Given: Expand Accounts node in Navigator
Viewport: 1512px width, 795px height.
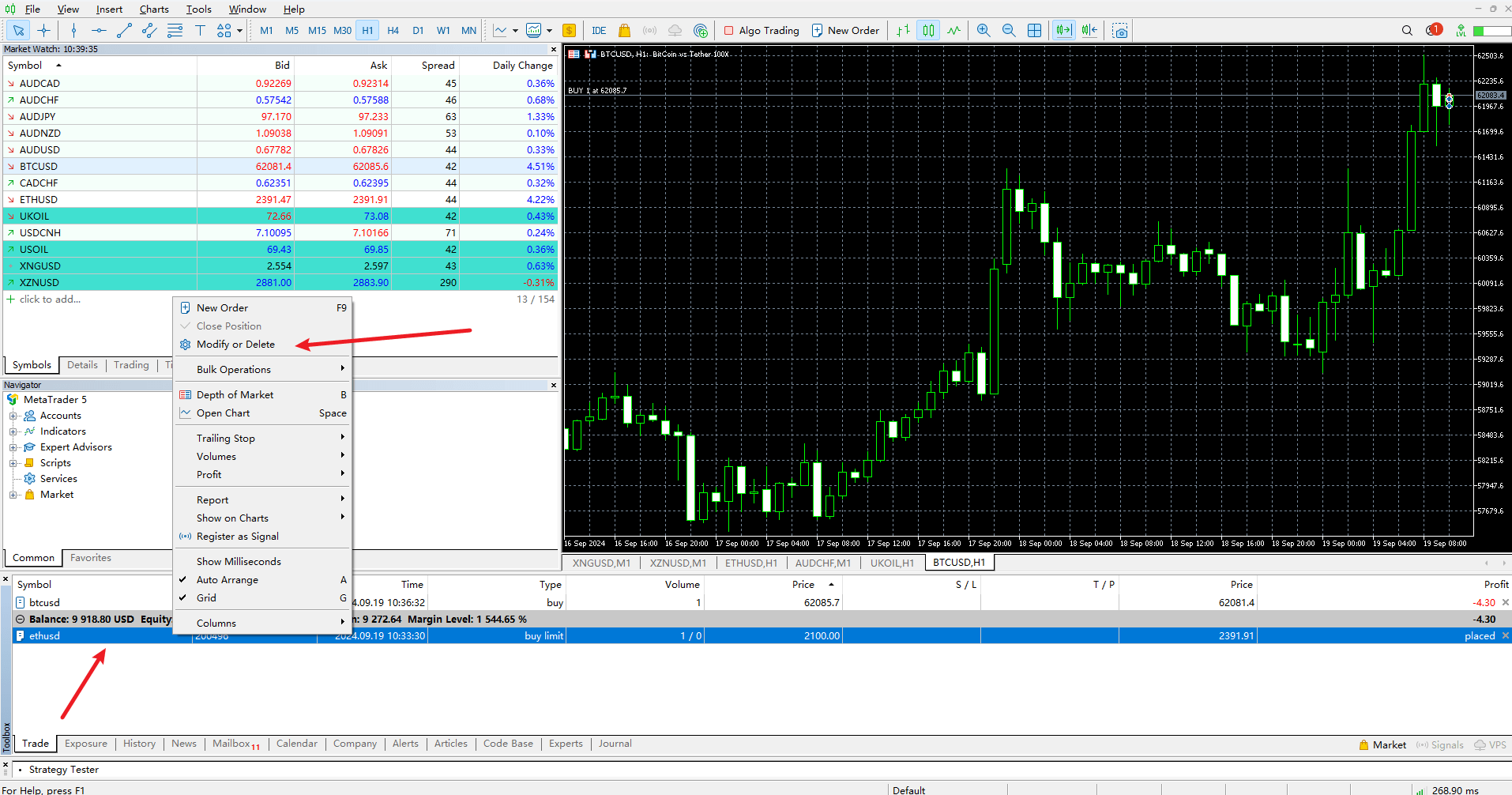Looking at the screenshot, I should pyautogui.click(x=13, y=416).
